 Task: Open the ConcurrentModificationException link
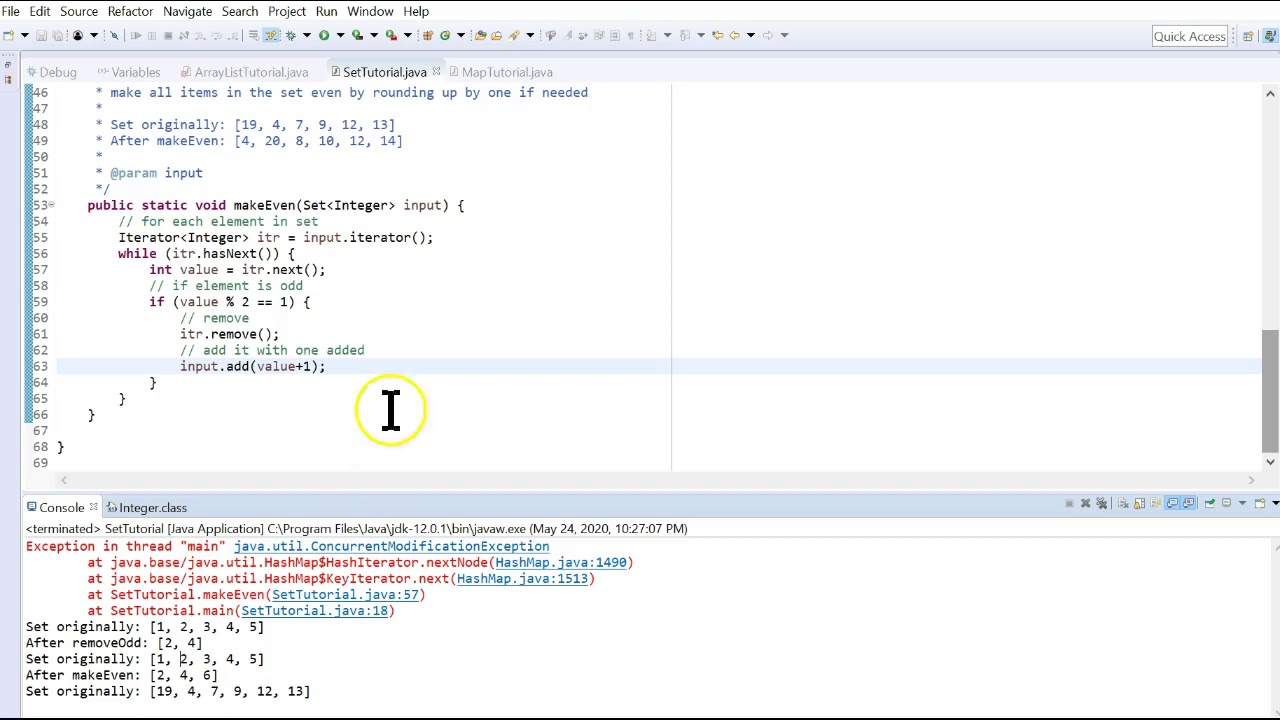click(391, 546)
